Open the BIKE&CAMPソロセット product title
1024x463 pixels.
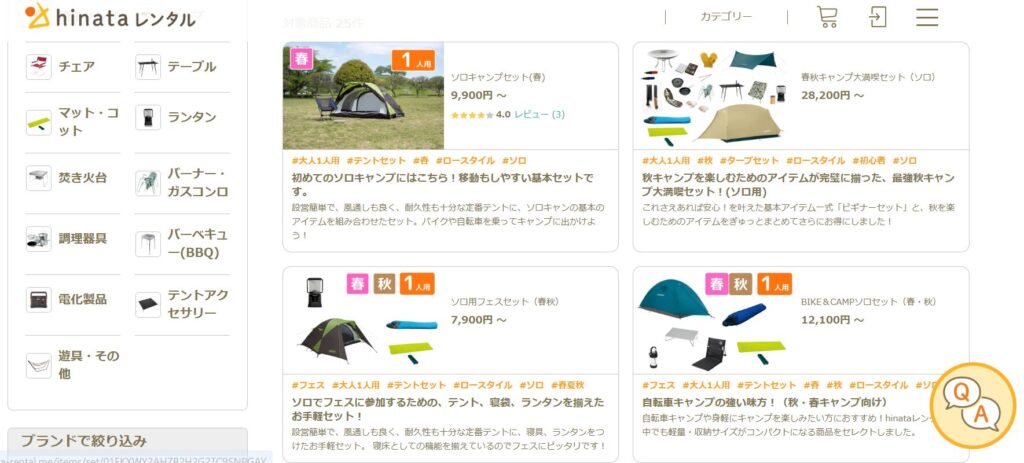click(x=869, y=302)
